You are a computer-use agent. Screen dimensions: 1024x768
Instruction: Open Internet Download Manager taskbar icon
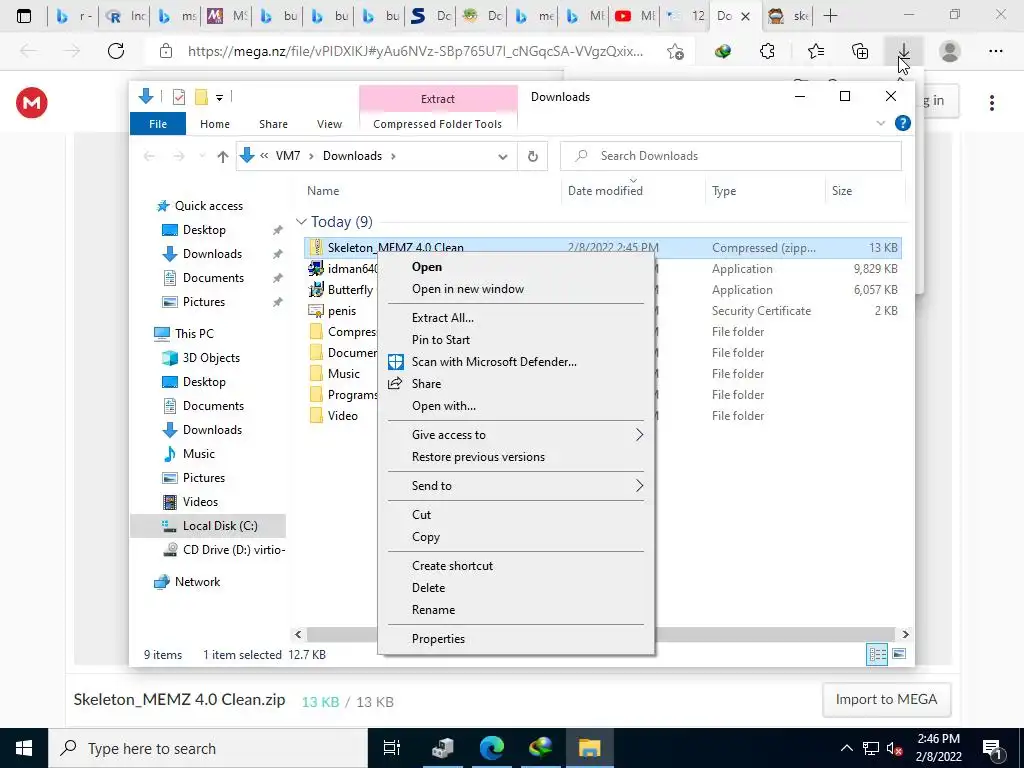click(540, 748)
